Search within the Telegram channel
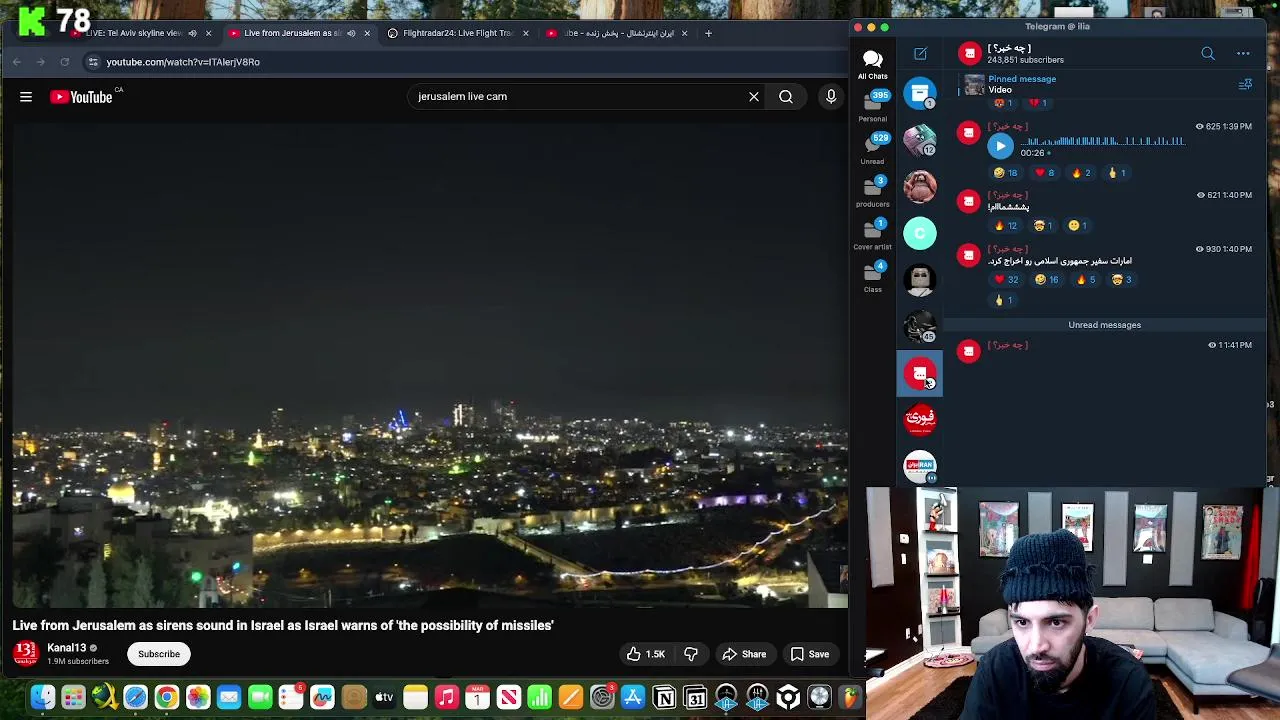 1208,53
